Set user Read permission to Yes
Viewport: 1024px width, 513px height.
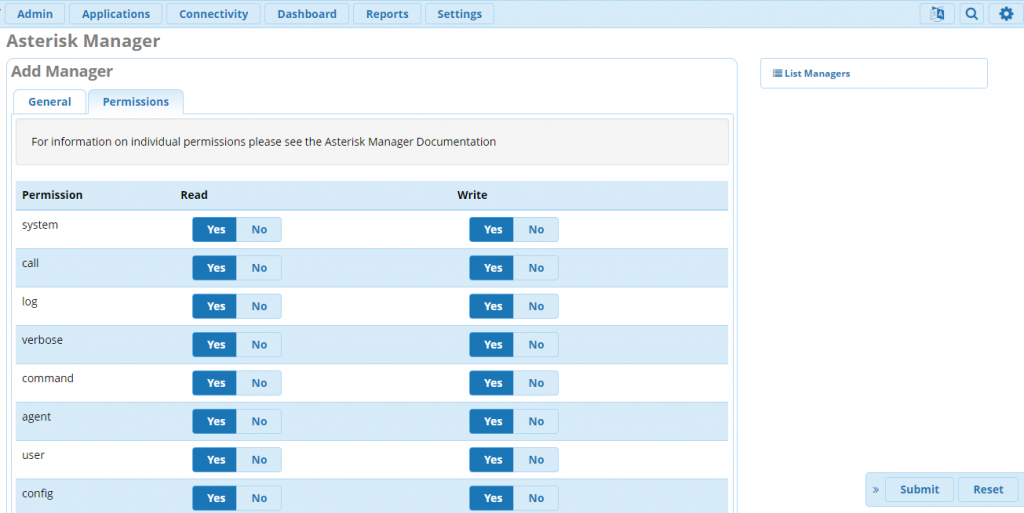(x=214, y=460)
